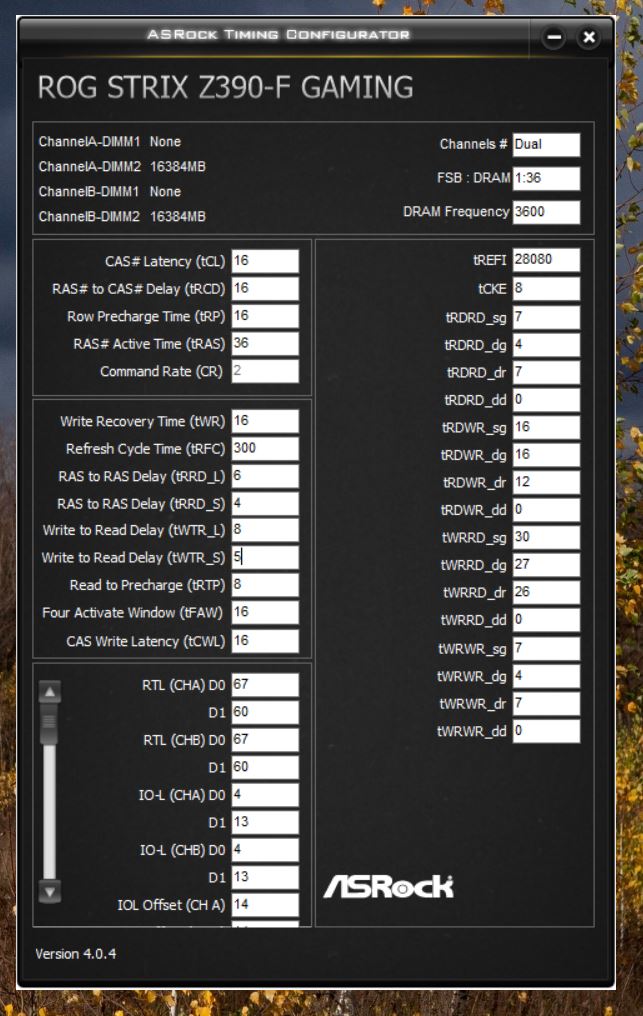
Task: Select the Four Activate Window (tFAW) field
Action: 265,612
